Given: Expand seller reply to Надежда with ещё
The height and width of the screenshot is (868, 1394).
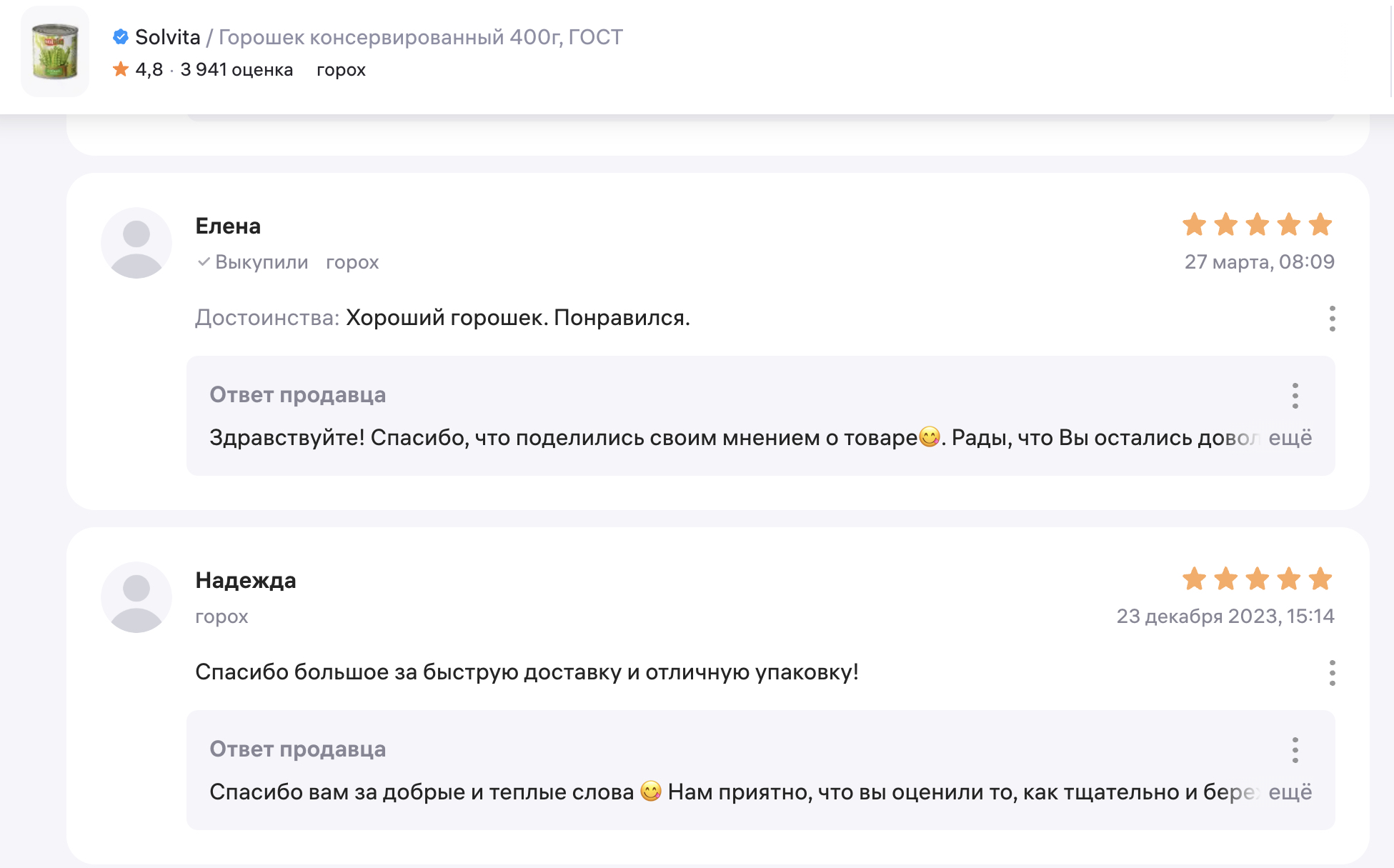Looking at the screenshot, I should click(1290, 792).
